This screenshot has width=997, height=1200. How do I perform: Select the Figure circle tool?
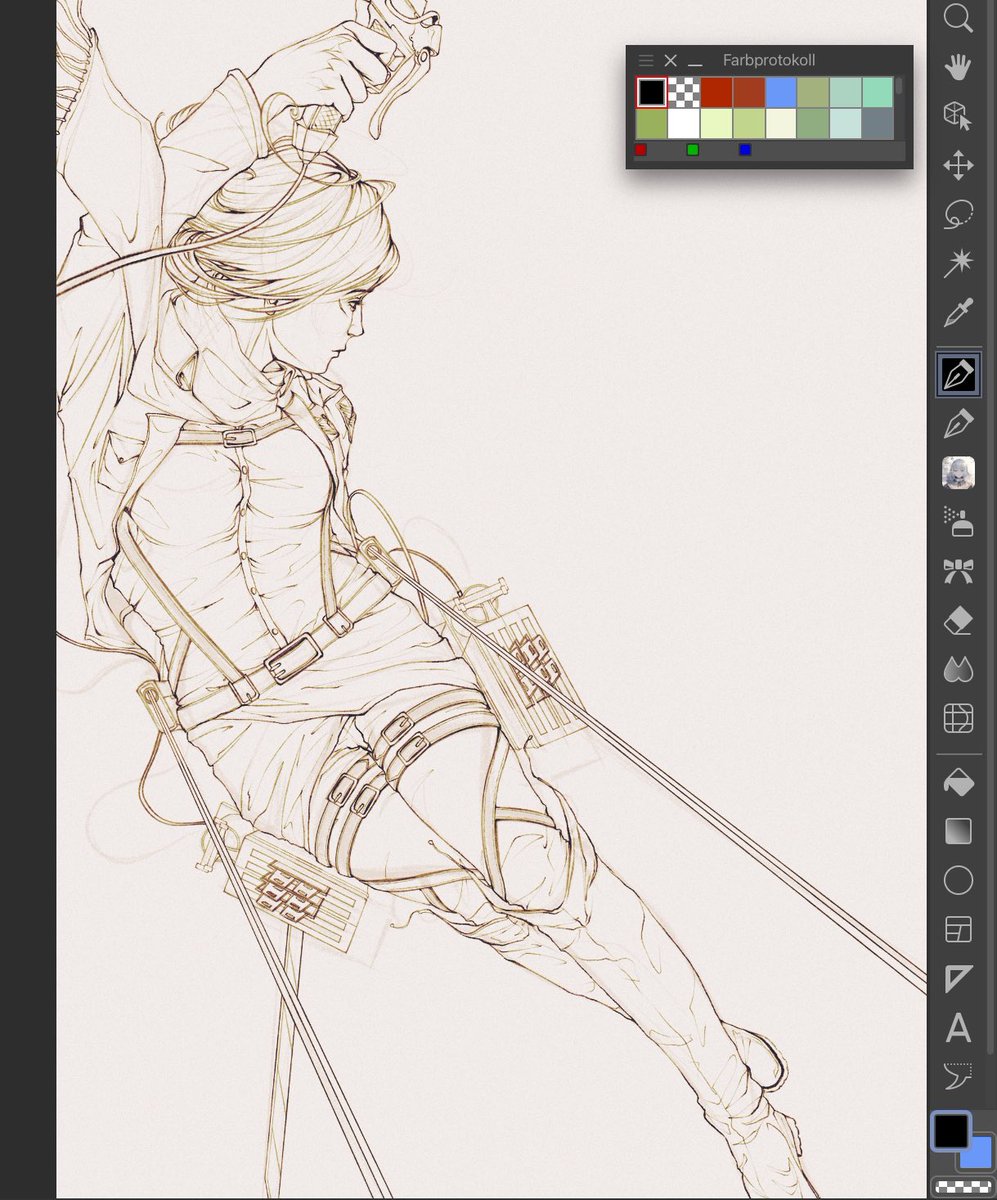[x=958, y=880]
